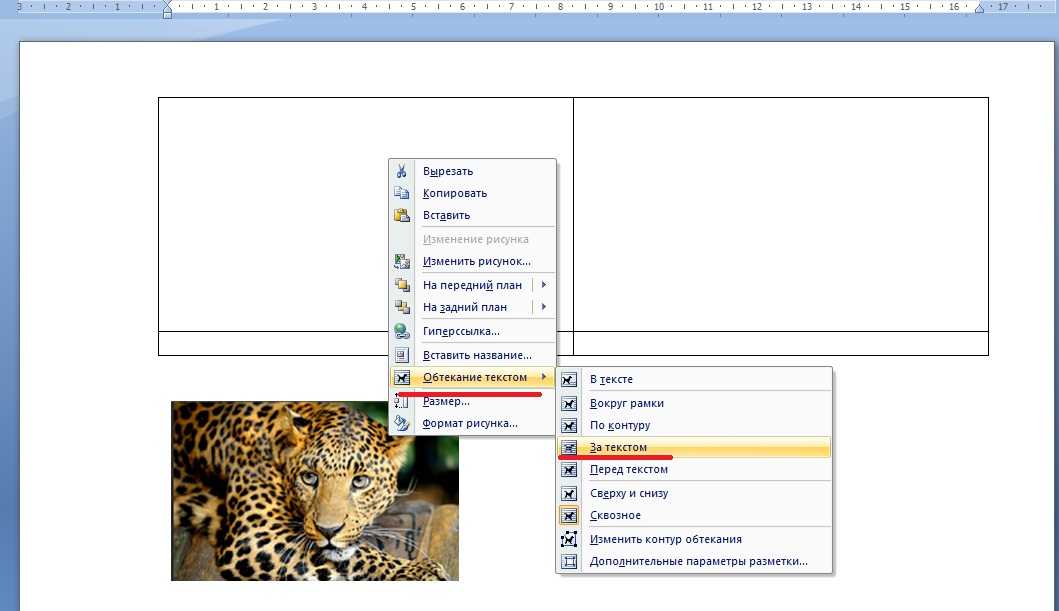Open Формат рисунка... from the context menu
The height and width of the screenshot is (611, 1059).
(472, 423)
